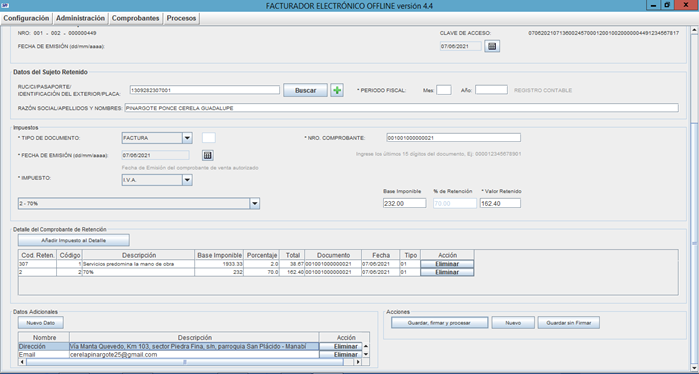The width and height of the screenshot is (699, 374).
Task: Open calendar picker beside top Fecha de Emisión
Action: pos(492,46)
